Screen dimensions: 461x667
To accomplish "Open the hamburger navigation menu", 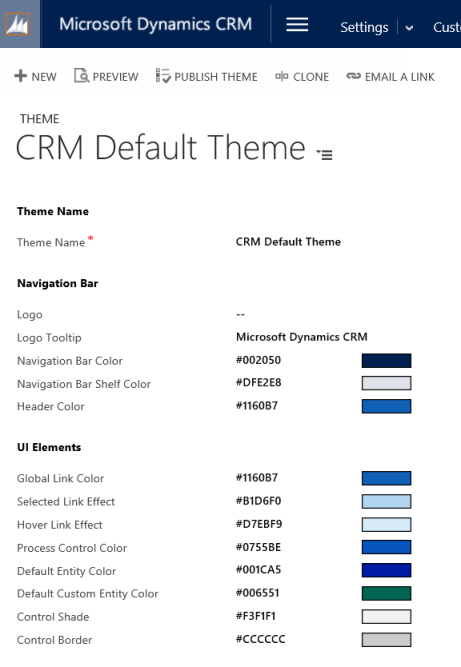I will tap(297, 24).
